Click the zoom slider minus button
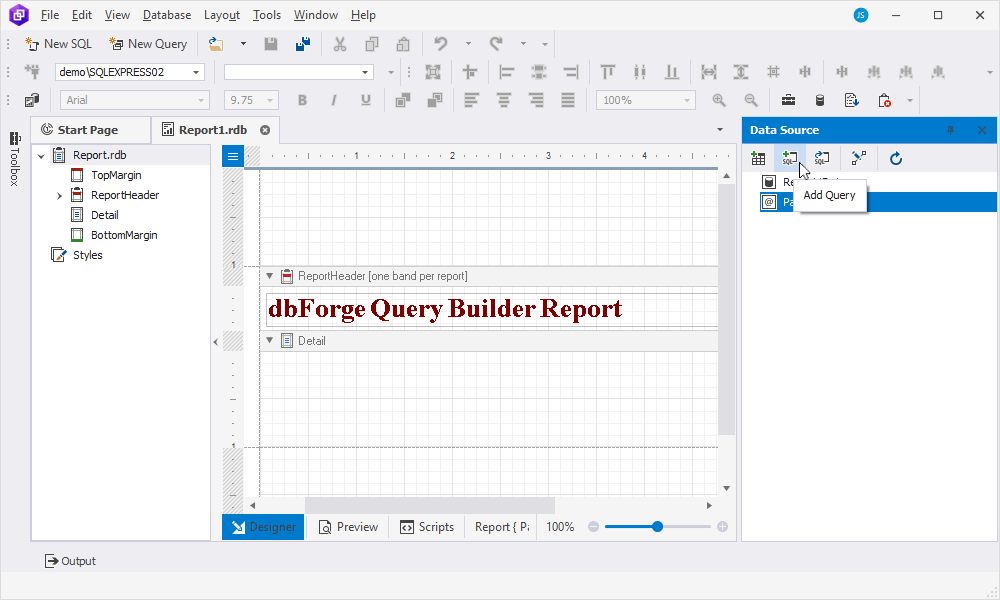The image size is (1000, 600). point(594,527)
